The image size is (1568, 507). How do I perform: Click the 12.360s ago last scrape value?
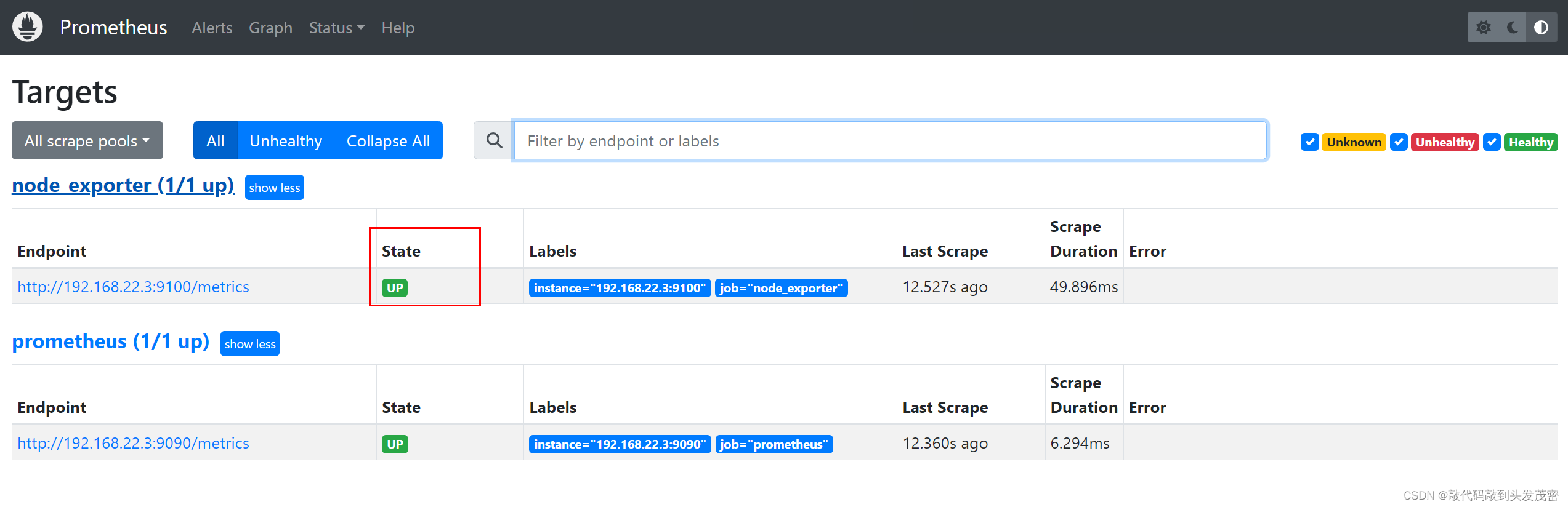pyautogui.click(x=945, y=443)
